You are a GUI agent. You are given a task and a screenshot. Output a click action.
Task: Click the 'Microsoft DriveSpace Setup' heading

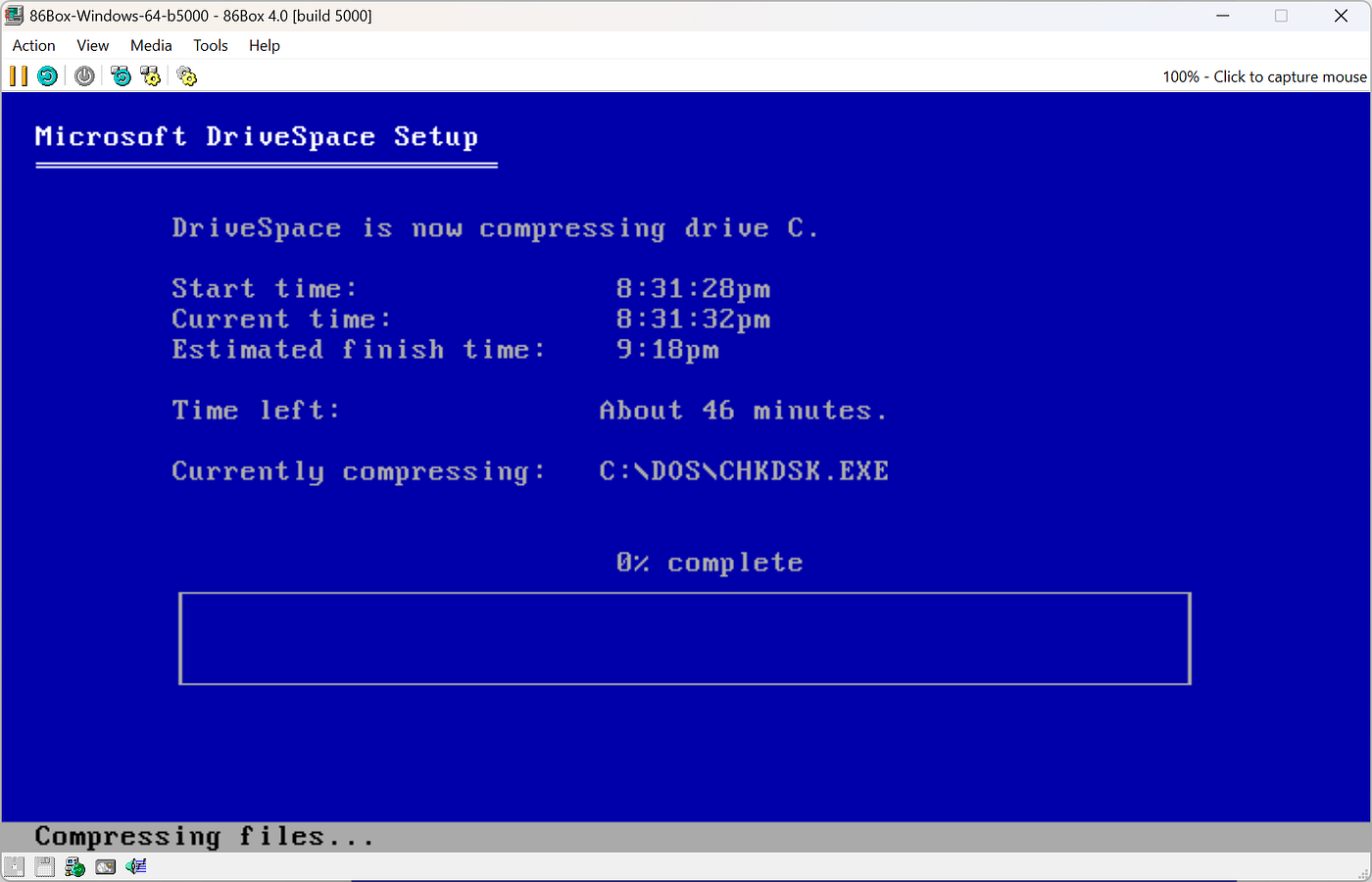pos(257,137)
